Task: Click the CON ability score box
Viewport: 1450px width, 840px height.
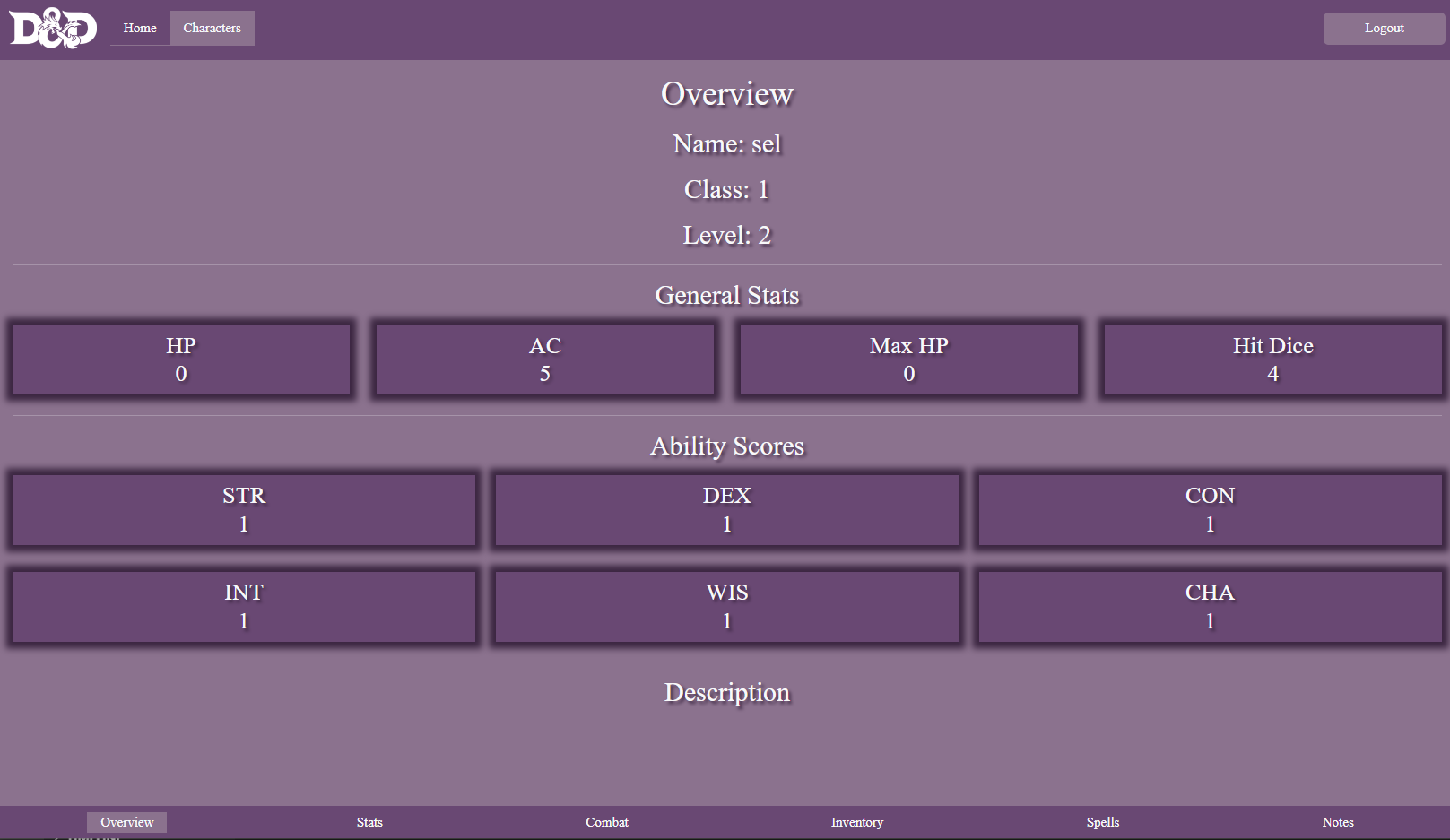Action: [1210, 510]
